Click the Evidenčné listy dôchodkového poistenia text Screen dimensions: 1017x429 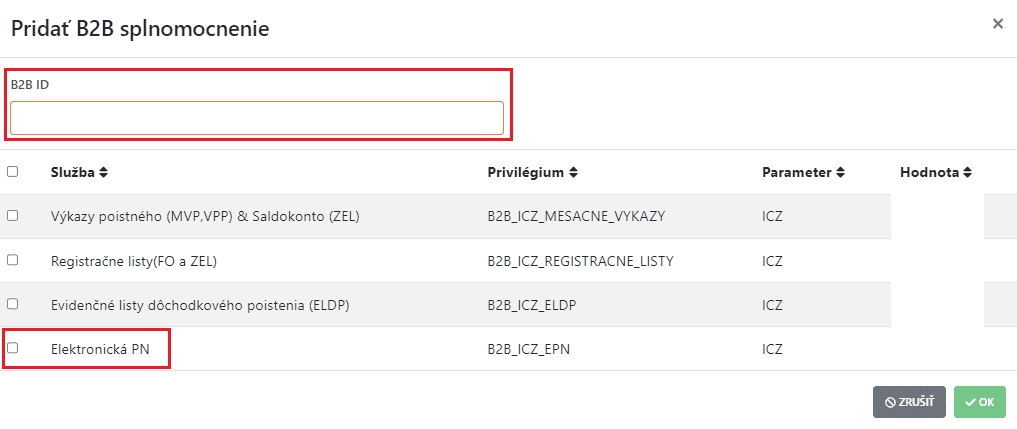click(199, 305)
